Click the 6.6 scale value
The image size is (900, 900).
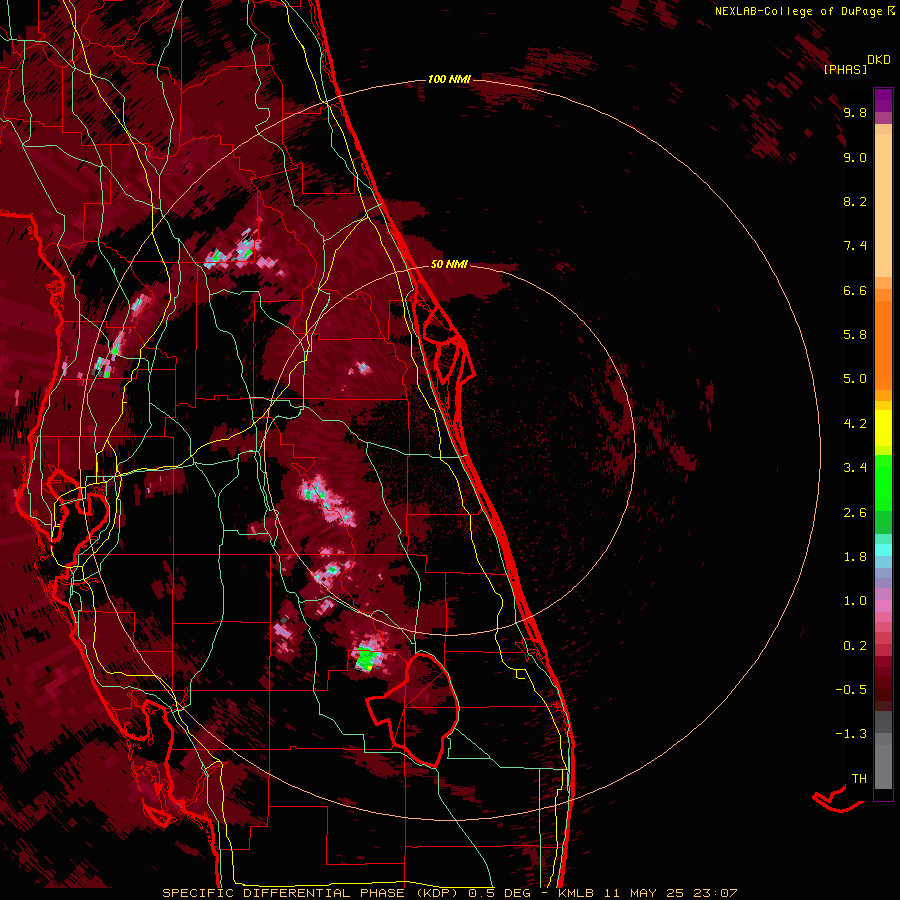(x=855, y=291)
